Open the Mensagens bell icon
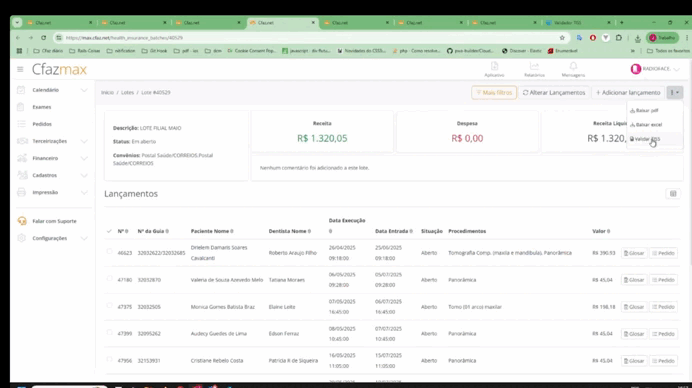This screenshot has height=388, width=692. [x=573, y=66]
